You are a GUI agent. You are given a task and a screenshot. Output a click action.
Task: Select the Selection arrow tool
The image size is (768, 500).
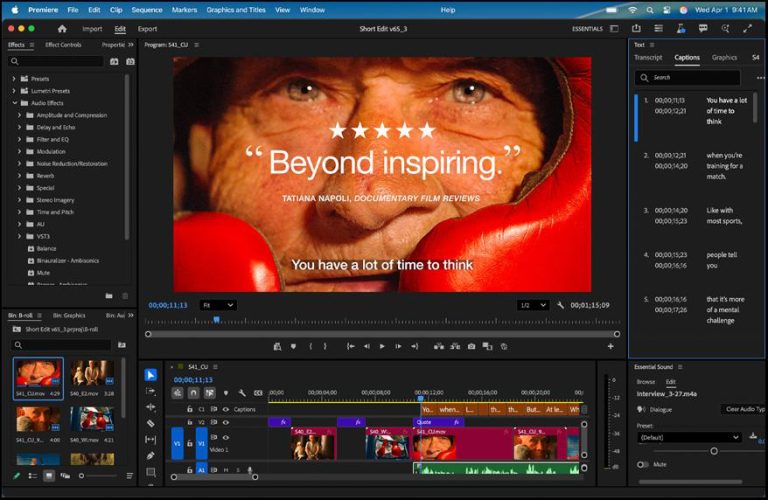point(151,375)
